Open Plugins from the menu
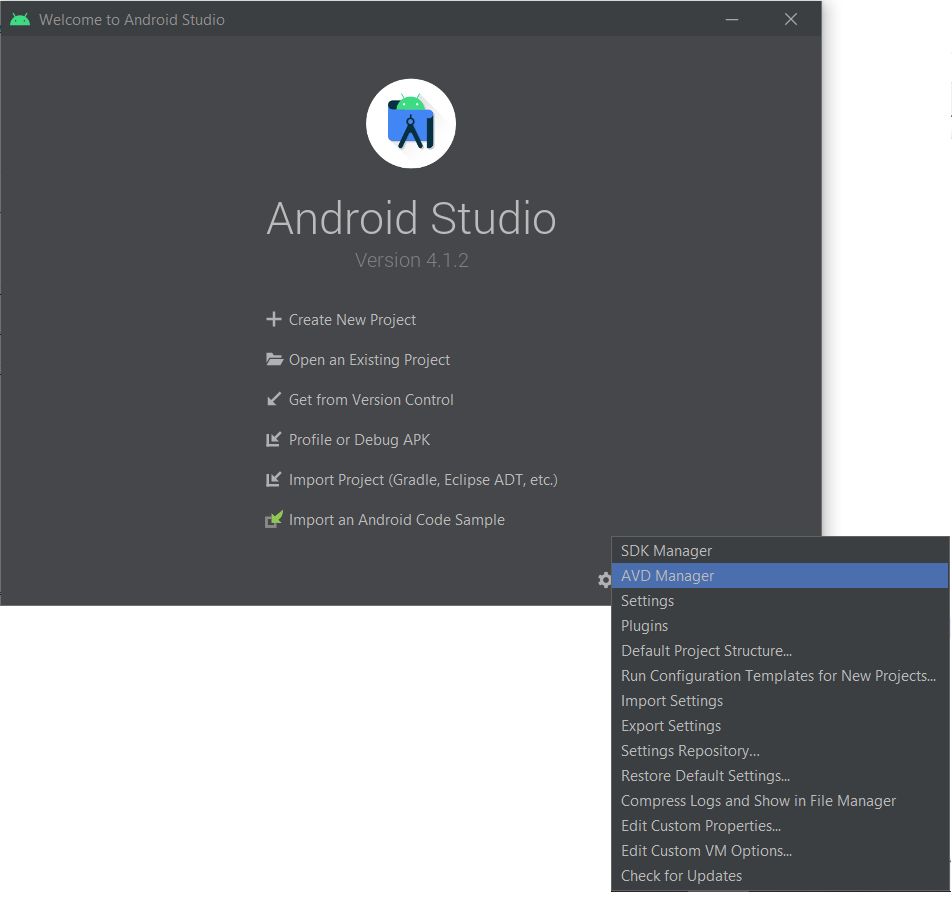The width and height of the screenshot is (952, 904). [780, 625]
